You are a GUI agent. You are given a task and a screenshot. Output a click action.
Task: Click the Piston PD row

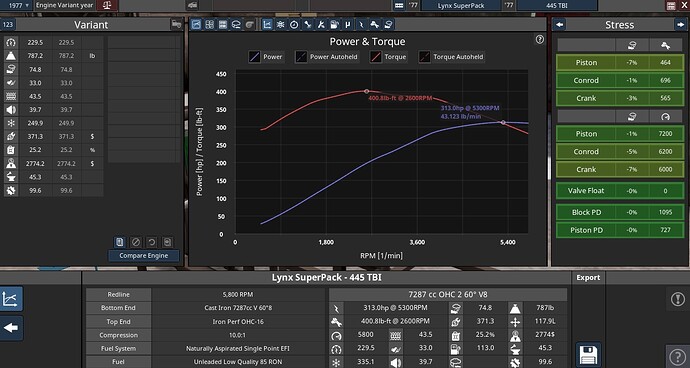(x=620, y=230)
